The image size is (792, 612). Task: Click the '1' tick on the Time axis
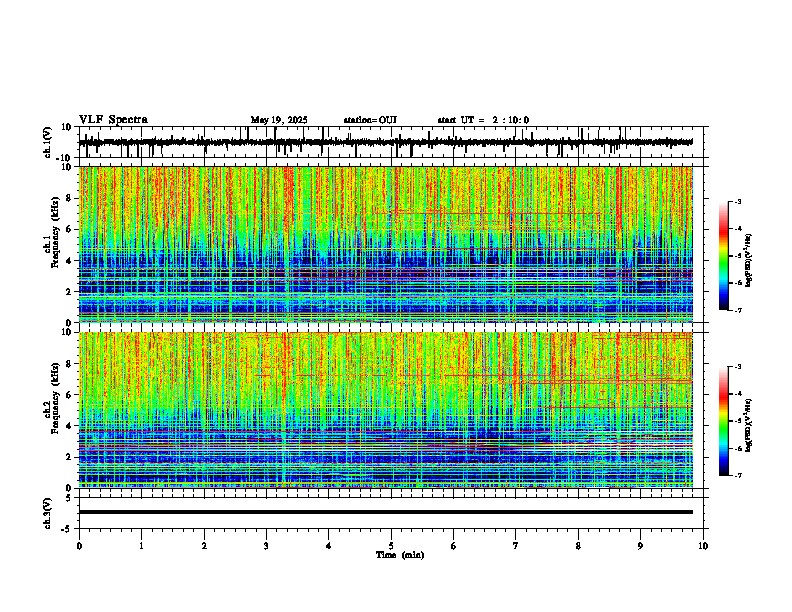141,546
